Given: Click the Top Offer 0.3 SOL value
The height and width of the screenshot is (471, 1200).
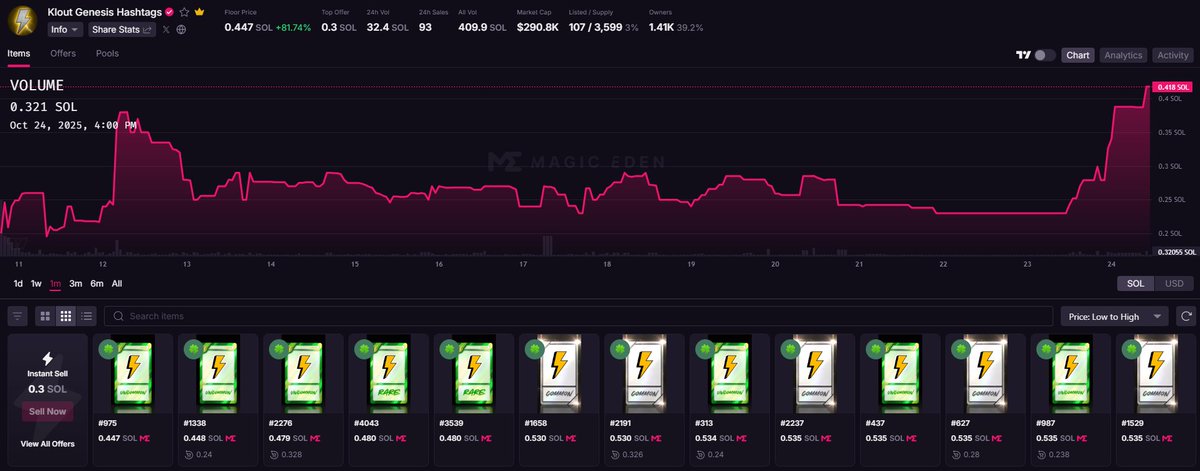Looking at the screenshot, I should tap(339, 28).
